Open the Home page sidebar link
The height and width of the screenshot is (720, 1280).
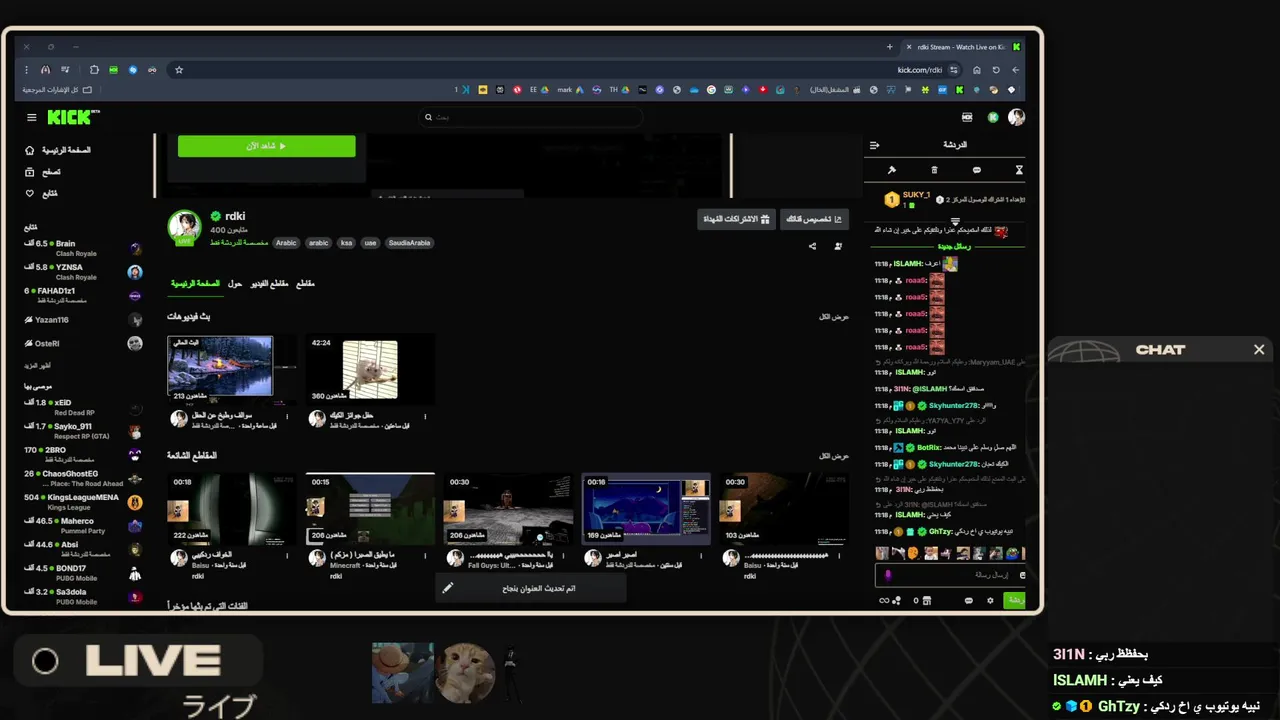click(x=59, y=150)
